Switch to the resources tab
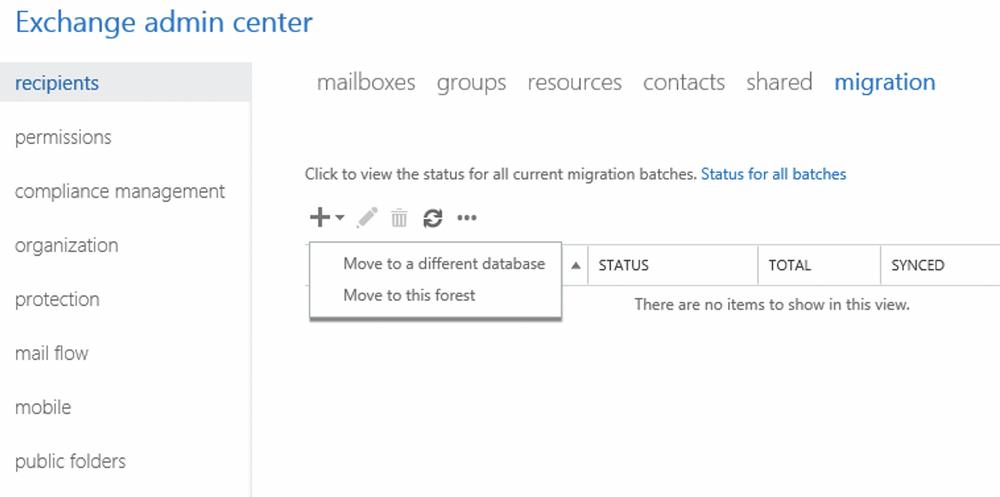The height and width of the screenshot is (497, 1000). pos(575,82)
